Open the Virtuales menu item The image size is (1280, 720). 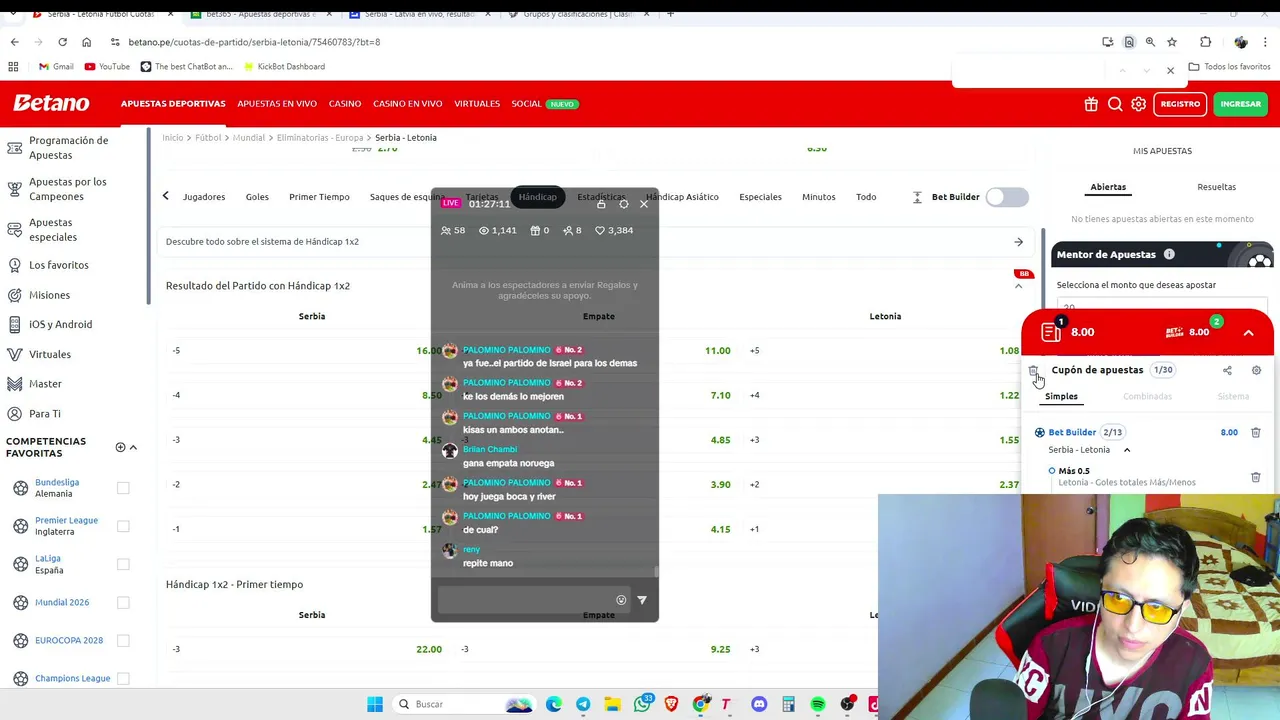click(477, 104)
